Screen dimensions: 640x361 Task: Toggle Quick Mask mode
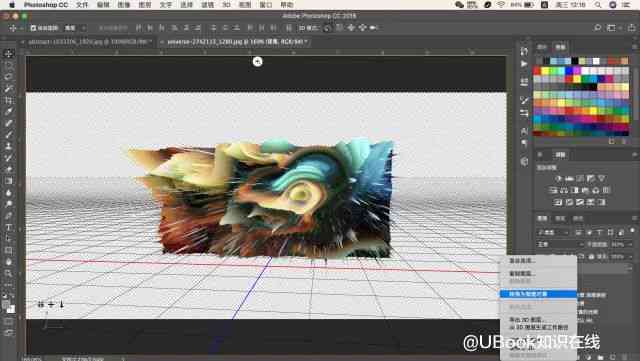pyautogui.click(x=9, y=322)
